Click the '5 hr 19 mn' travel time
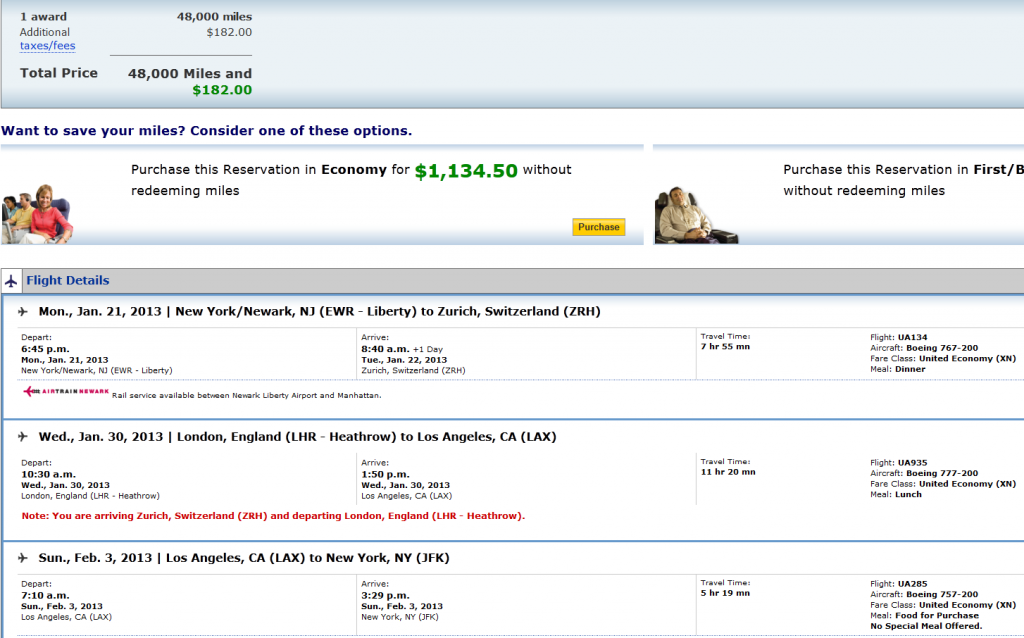1024x638 pixels. pos(726,594)
